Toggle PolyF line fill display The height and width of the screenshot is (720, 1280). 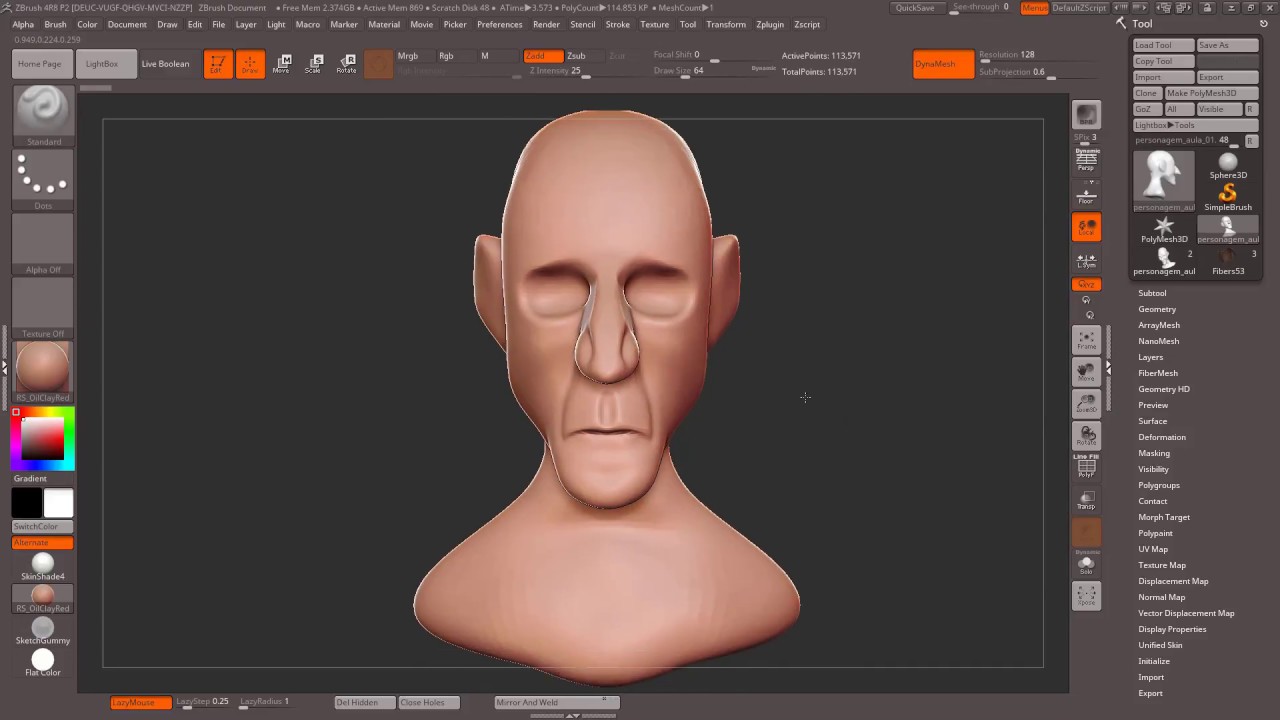(x=1086, y=466)
